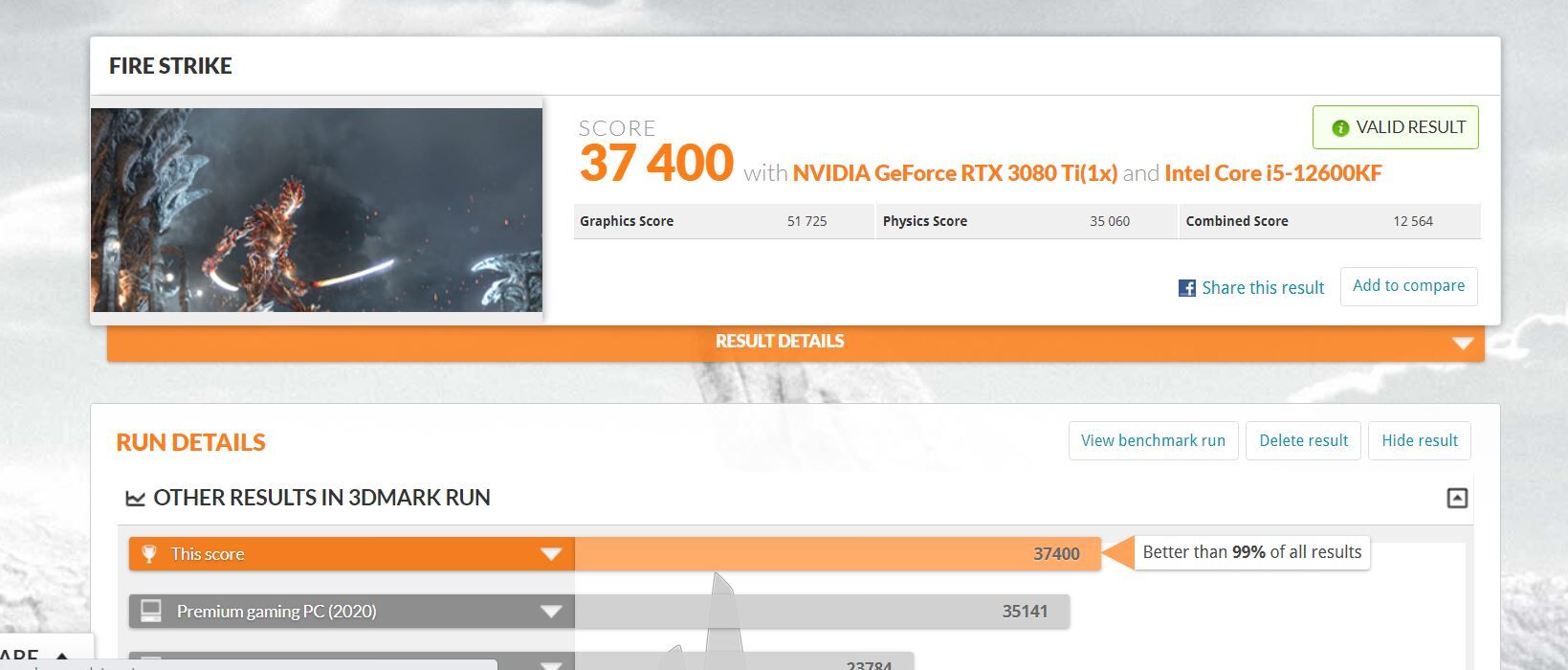Click the RUN DETAILS heading
1568x670 pixels.
(191, 442)
